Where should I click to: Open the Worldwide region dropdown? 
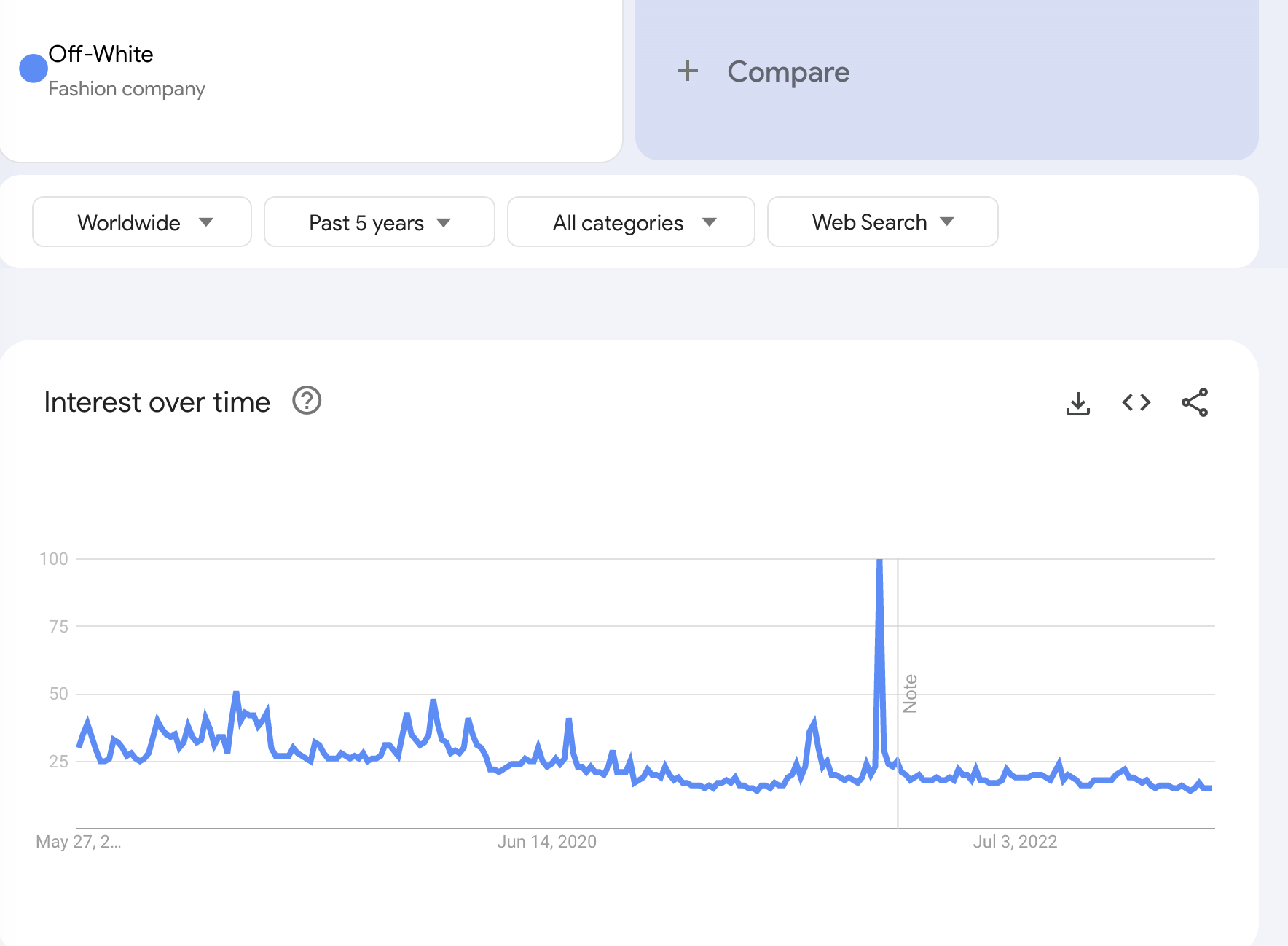(141, 222)
